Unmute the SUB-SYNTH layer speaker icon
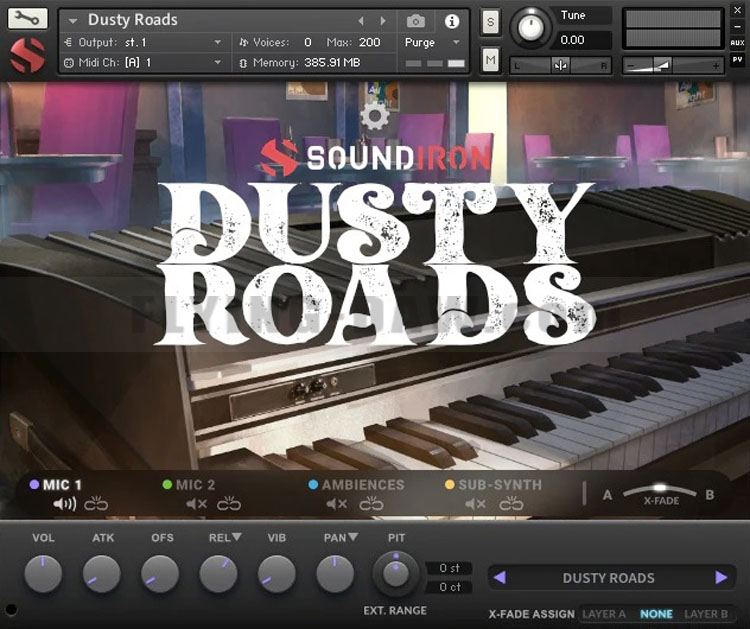Screen dimensions: 750x629 475,504
